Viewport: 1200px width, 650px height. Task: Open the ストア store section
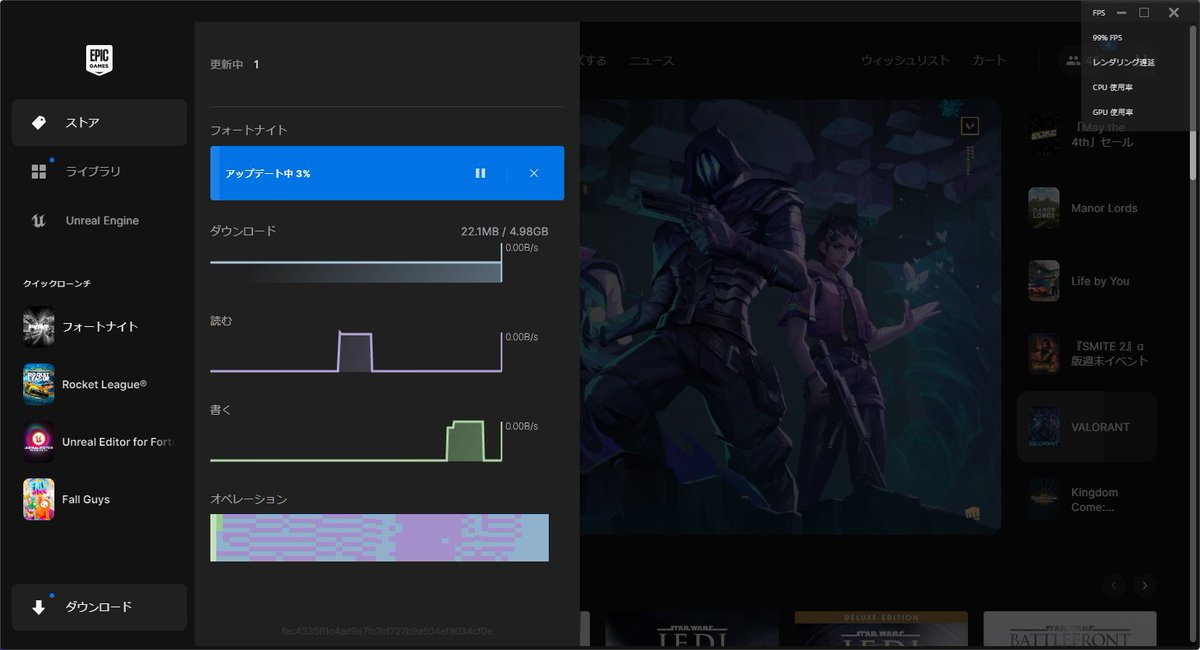[x=99, y=123]
